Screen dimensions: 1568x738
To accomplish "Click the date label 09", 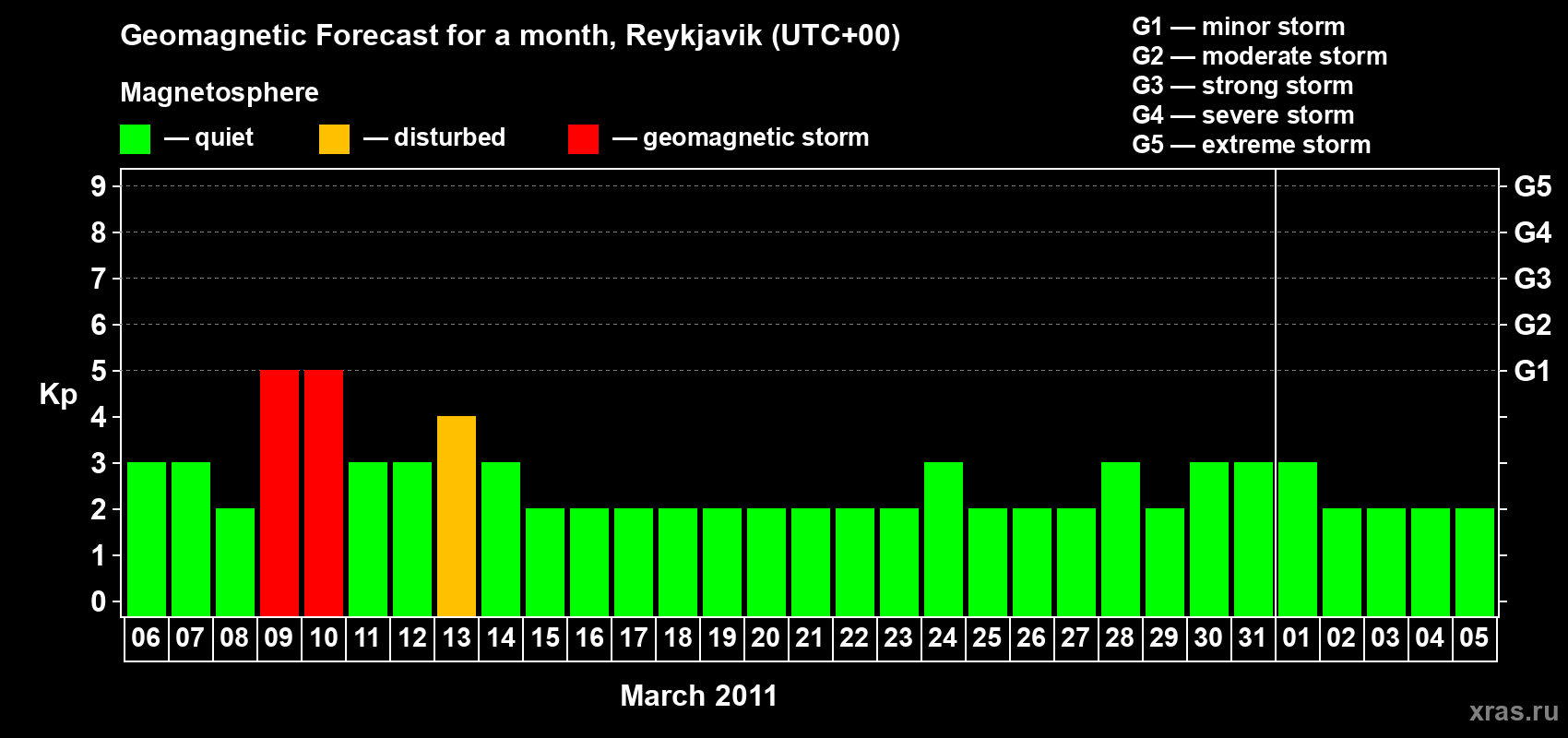I will pos(279,638).
